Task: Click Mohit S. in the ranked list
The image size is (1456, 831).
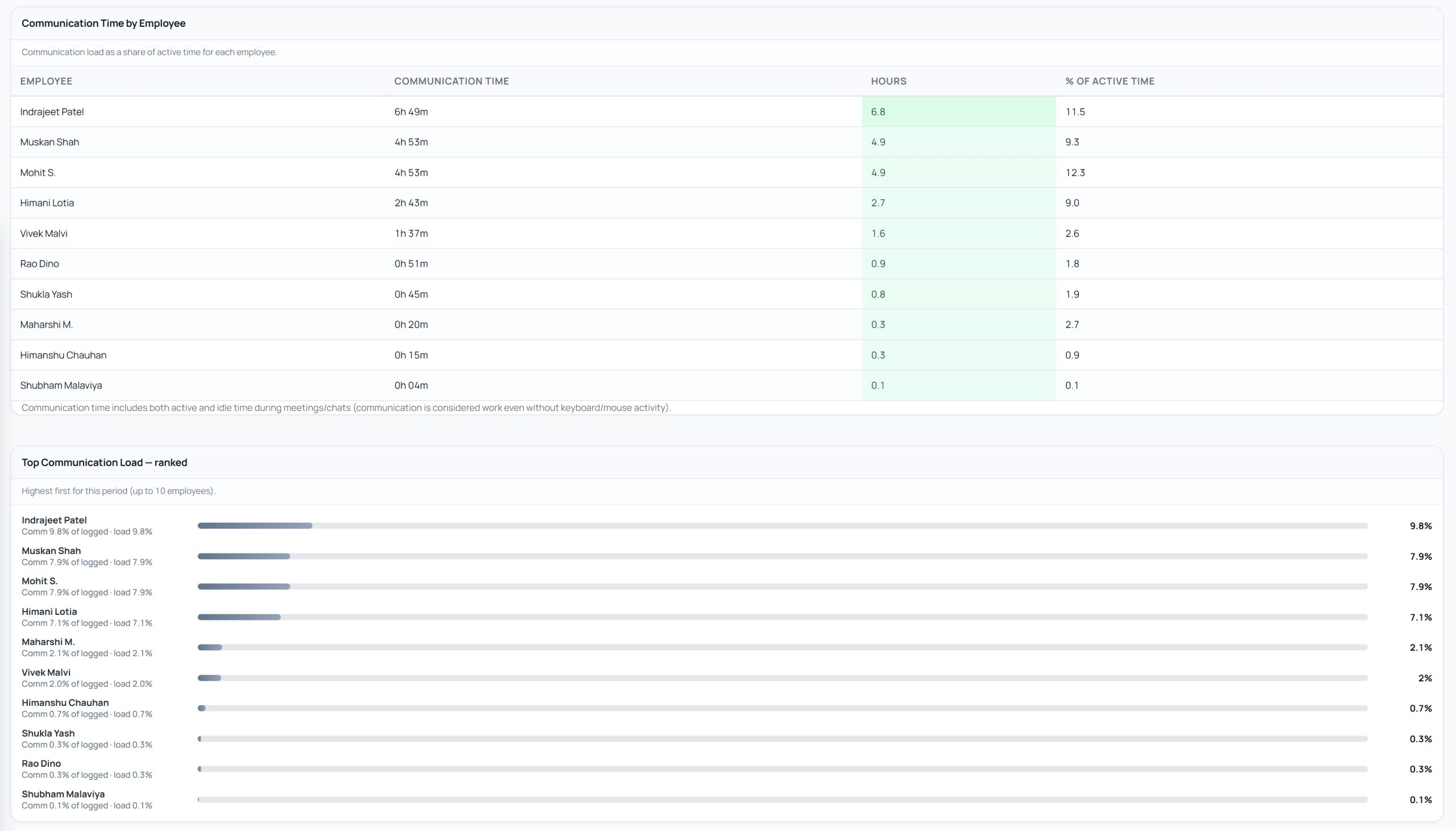Action: coord(39,581)
